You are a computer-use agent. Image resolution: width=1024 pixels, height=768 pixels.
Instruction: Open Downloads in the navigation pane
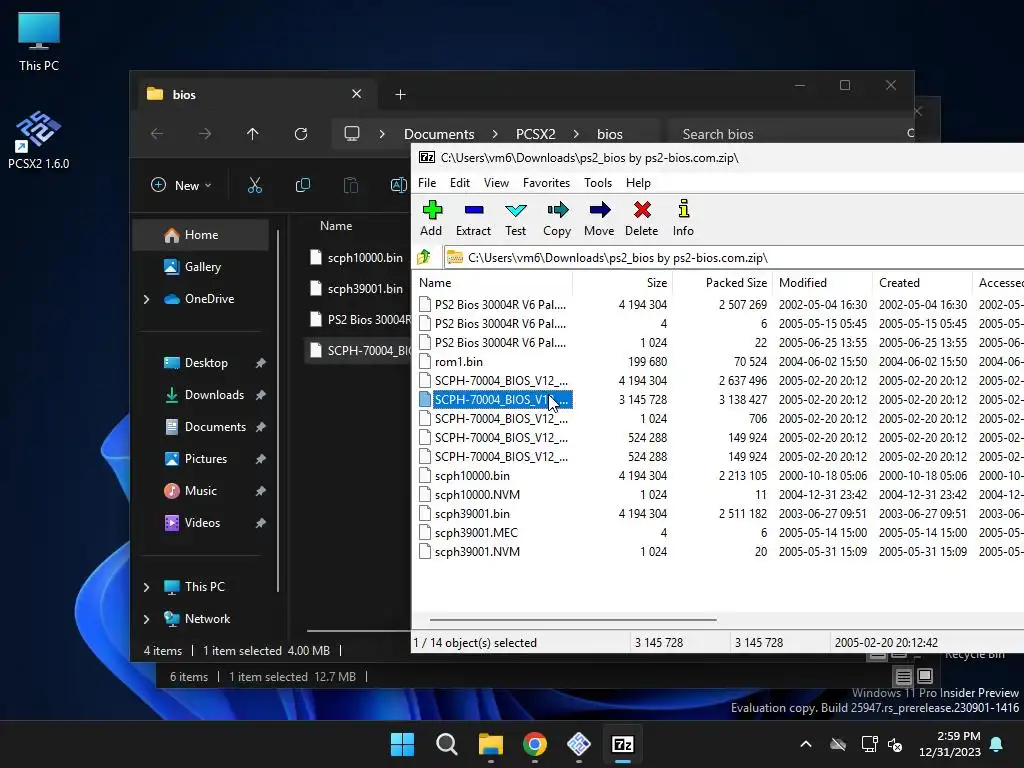[200, 395]
